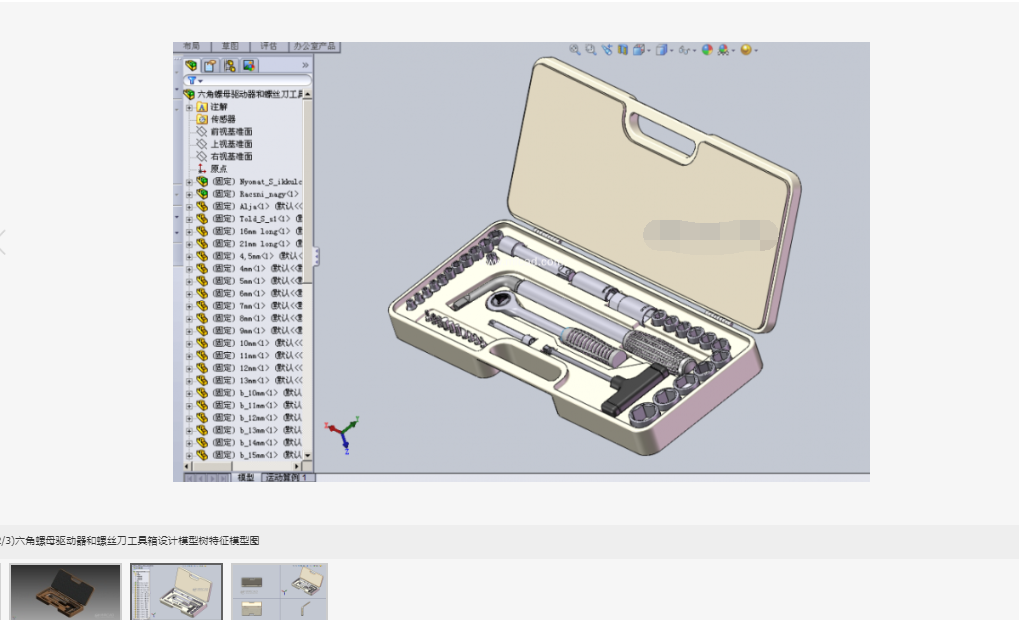Select the b_14mm<1> component row text
The height and width of the screenshot is (620, 1019).
pos(257,443)
